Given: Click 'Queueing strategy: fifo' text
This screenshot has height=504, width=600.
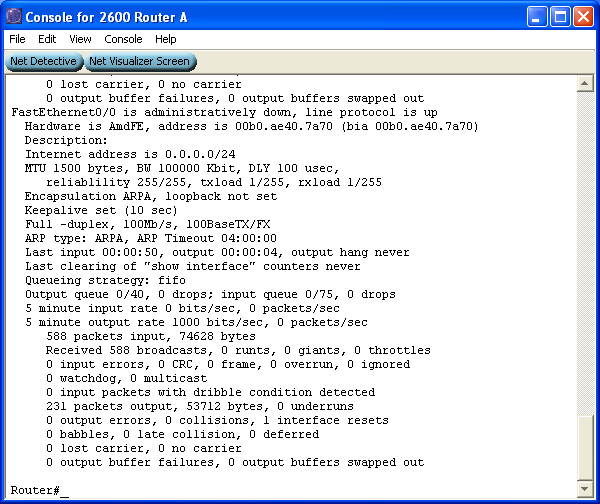Looking at the screenshot, I should point(105,281).
